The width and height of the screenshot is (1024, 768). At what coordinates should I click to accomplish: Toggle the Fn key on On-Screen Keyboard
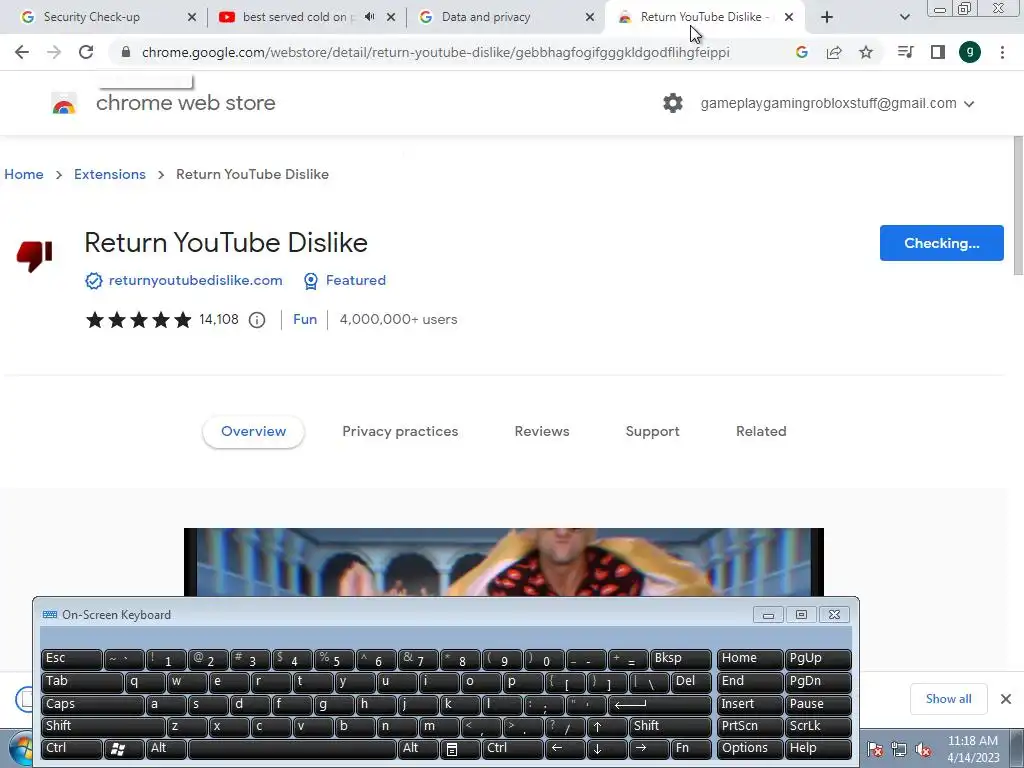(692, 748)
